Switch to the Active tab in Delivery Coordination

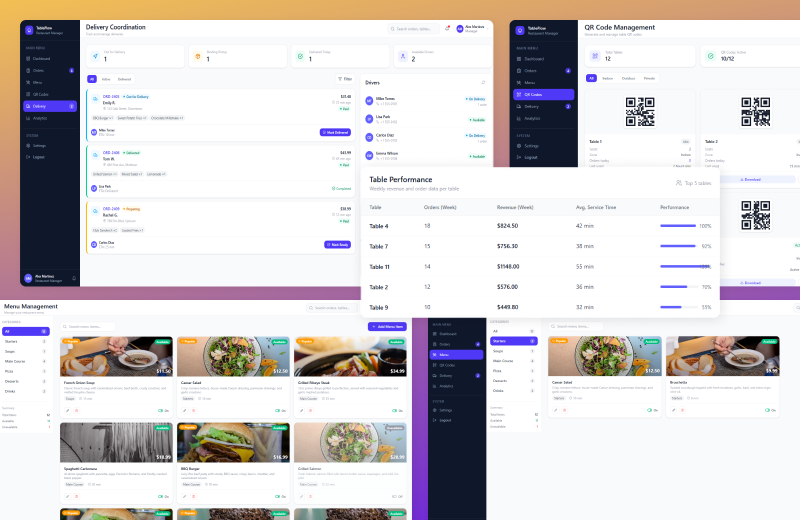pyautogui.click(x=106, y=78)
